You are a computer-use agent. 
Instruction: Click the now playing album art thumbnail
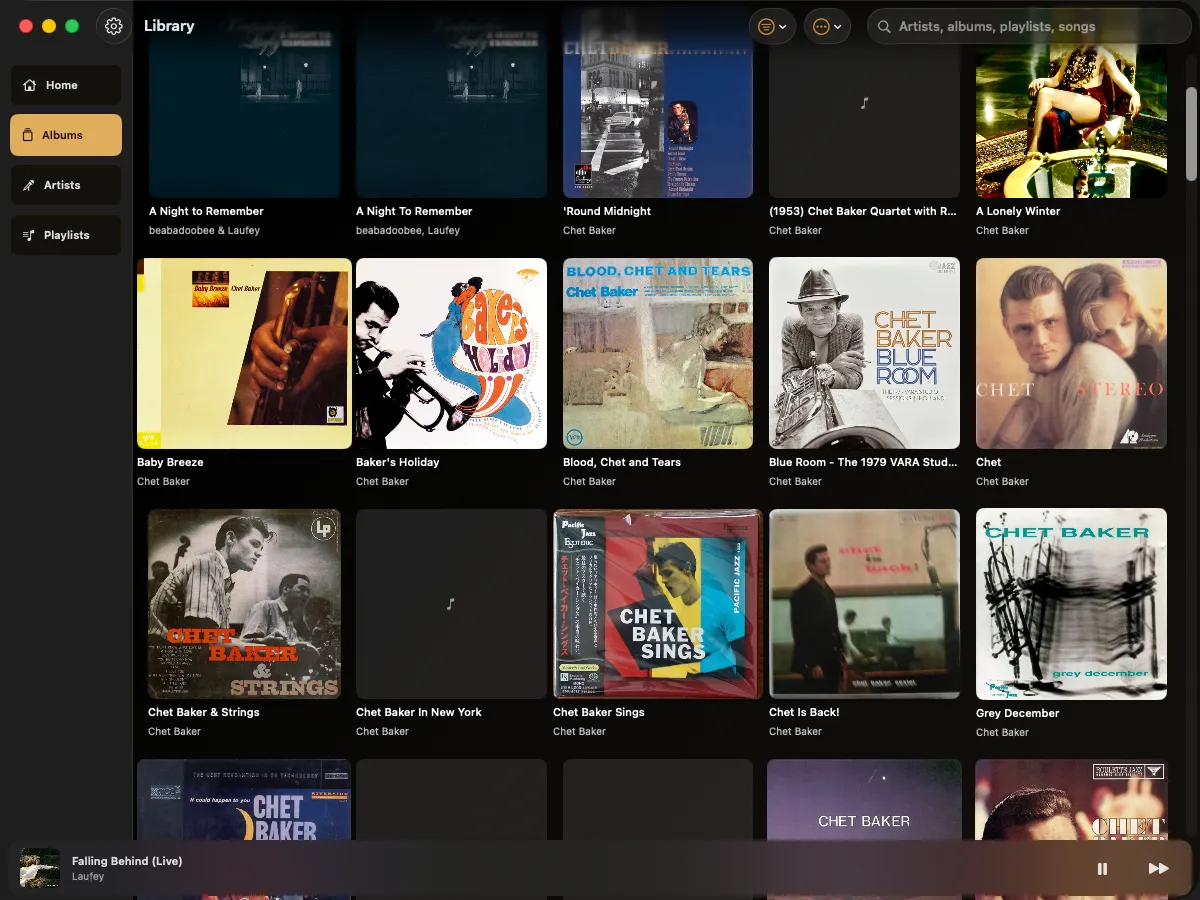40,868
